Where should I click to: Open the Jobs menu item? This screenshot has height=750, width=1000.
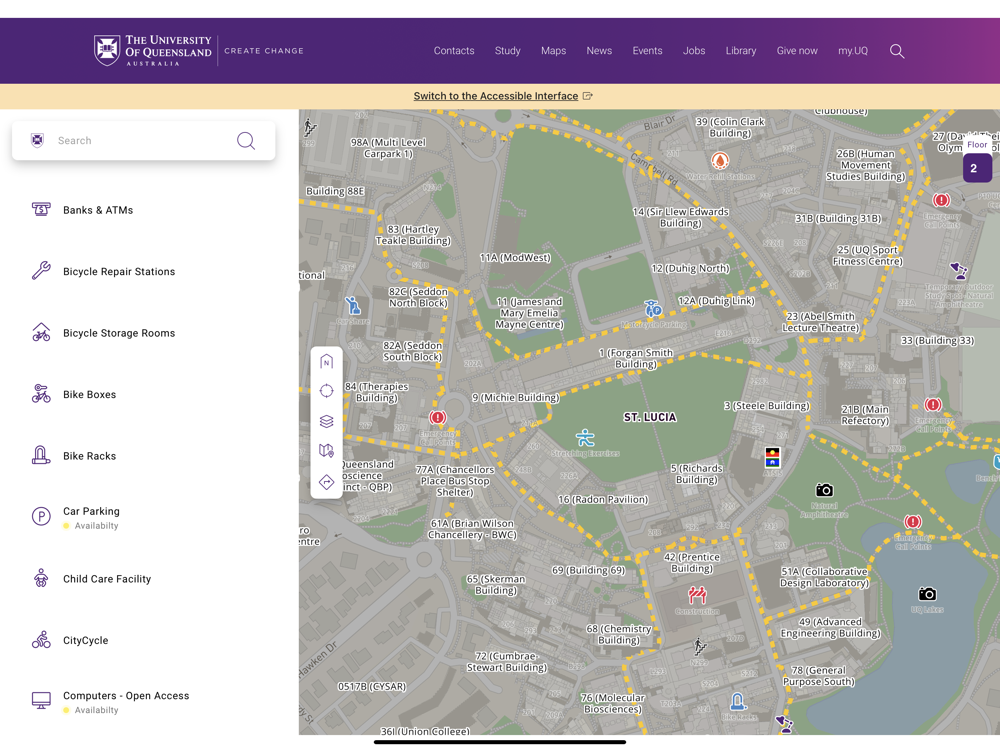point(694,51)
